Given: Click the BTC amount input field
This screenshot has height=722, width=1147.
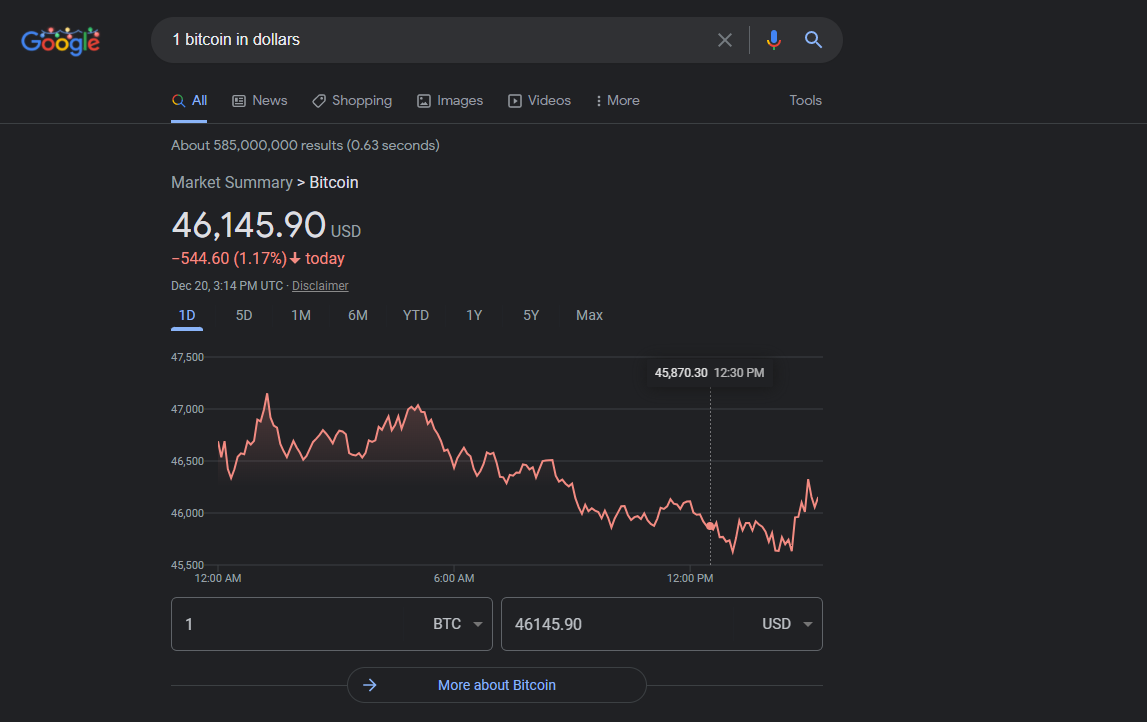Looking at the screenshot, I should click(300, 624).
